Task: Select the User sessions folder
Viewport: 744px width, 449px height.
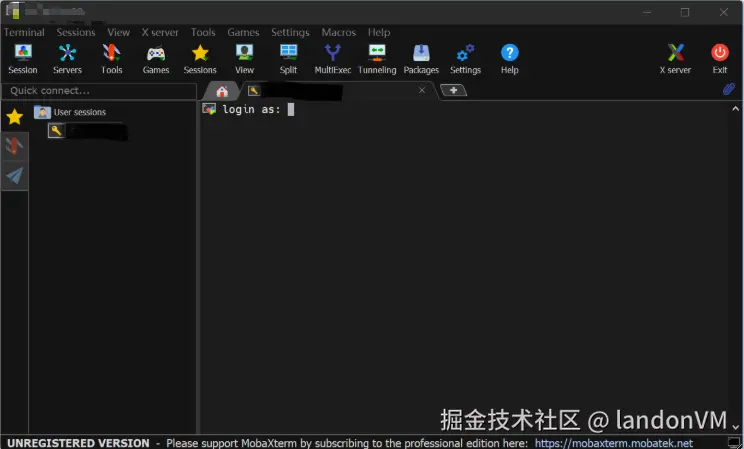Action: 70,112
